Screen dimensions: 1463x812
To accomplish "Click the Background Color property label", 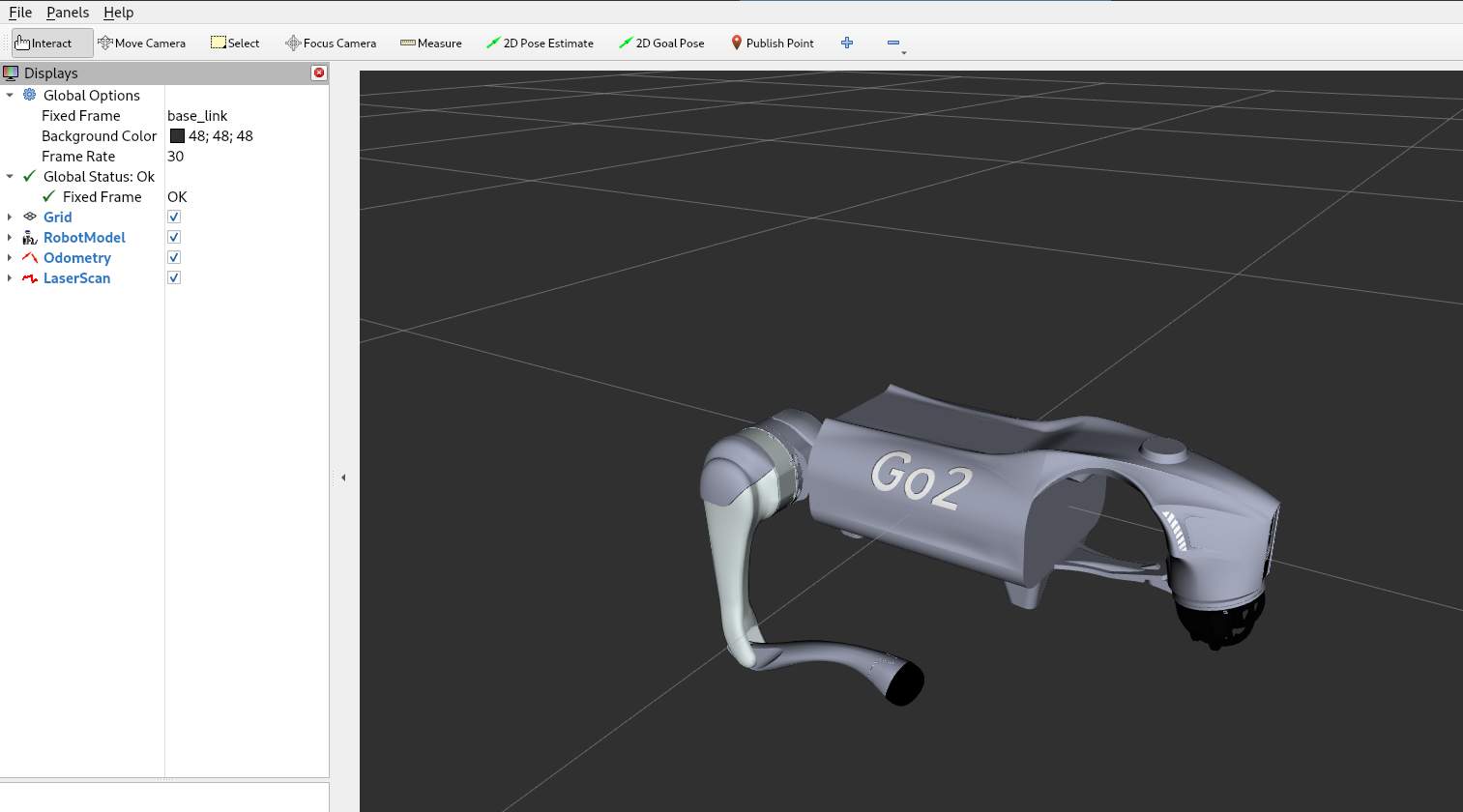I will (99, 136).
